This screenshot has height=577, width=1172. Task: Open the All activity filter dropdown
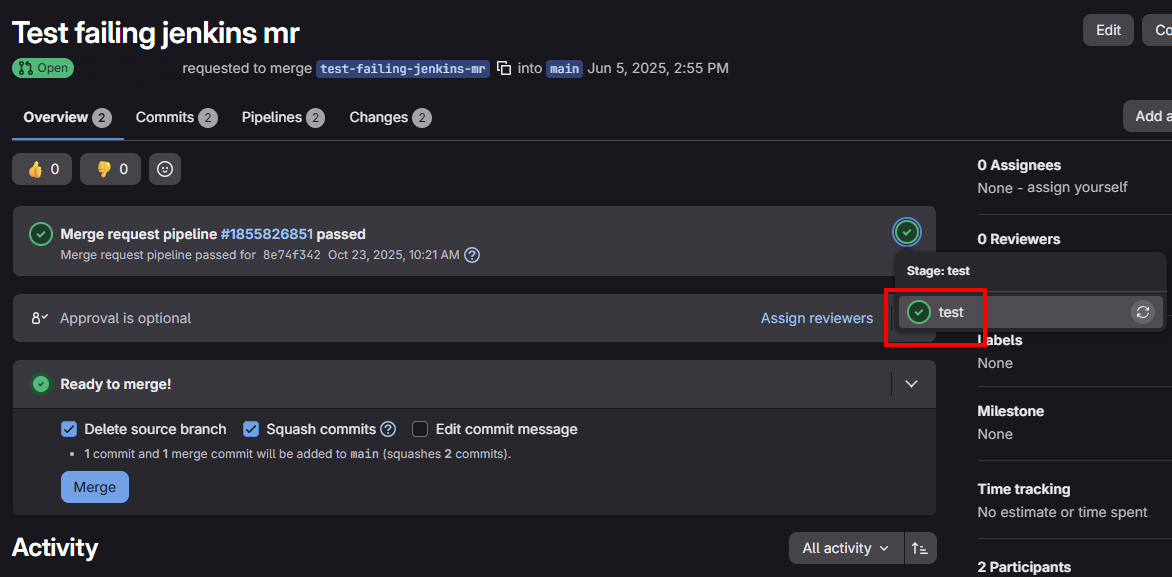tap(845, 548)
